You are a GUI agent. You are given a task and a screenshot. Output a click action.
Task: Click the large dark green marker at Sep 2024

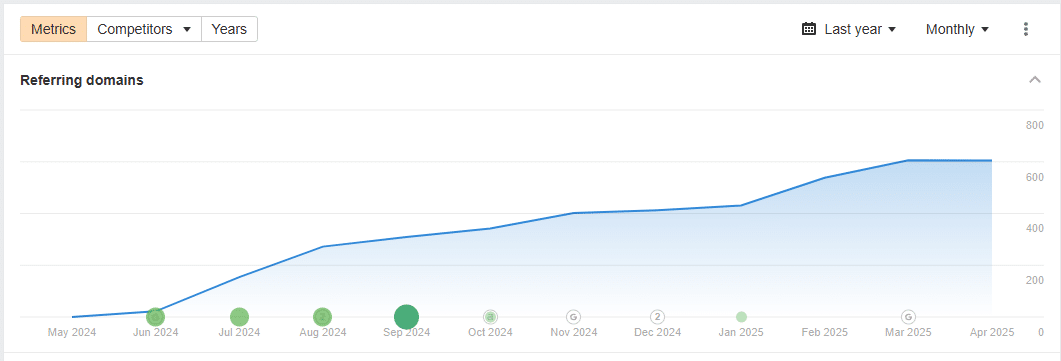[407, 316]
